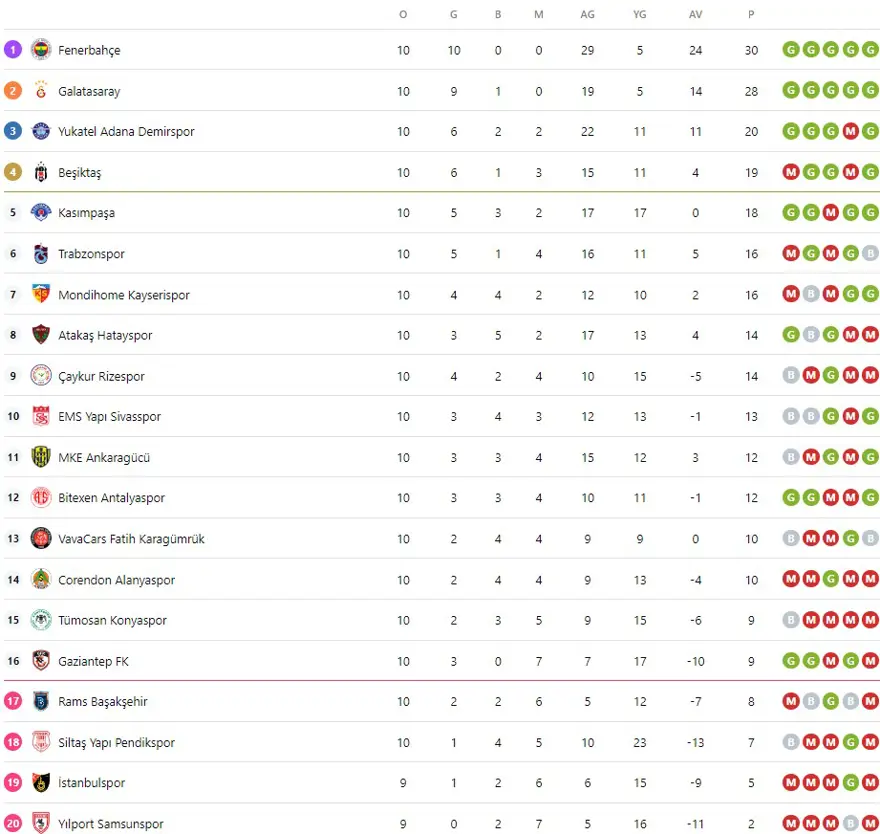Click the Beşiktaş club crest
880x834 pixels.
(41, 172)
